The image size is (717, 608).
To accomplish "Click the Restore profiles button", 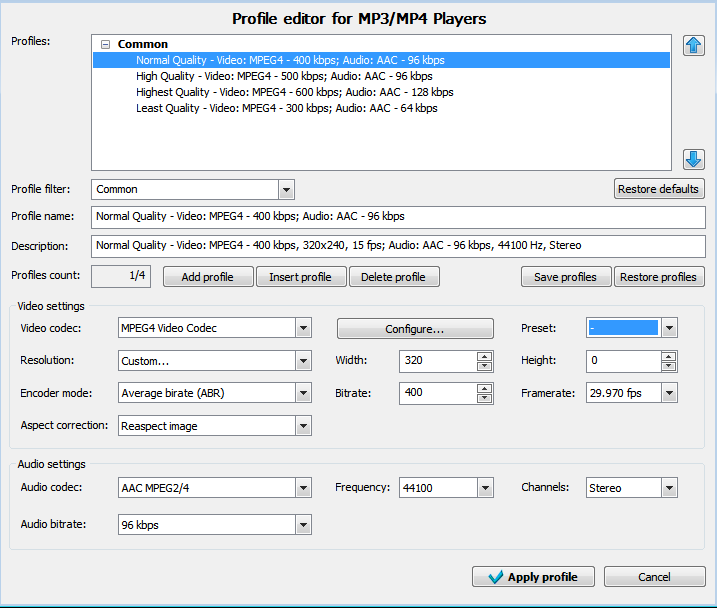I will [x=659, y=277].
